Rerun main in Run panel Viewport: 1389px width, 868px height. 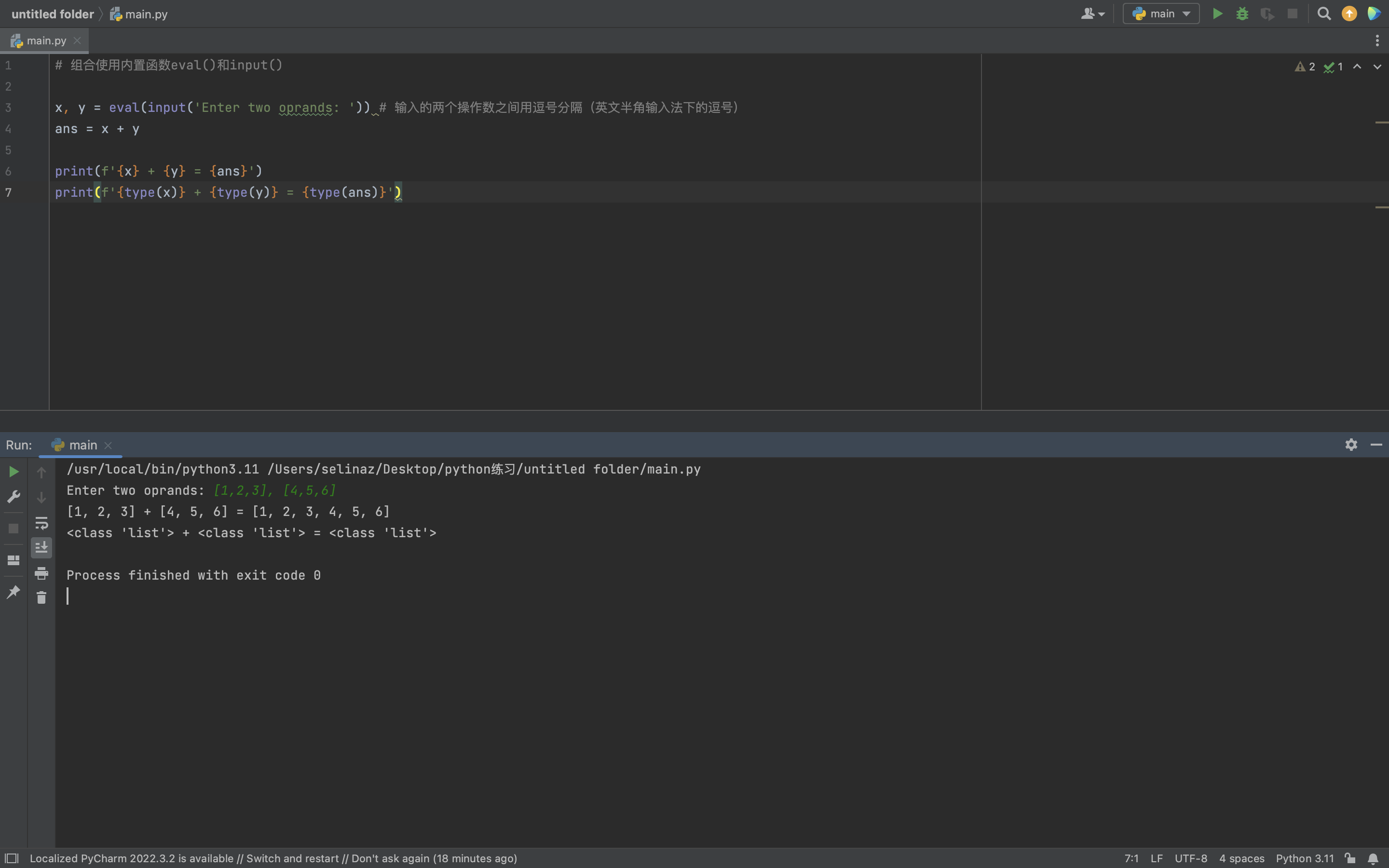click(x=14, y=472)
